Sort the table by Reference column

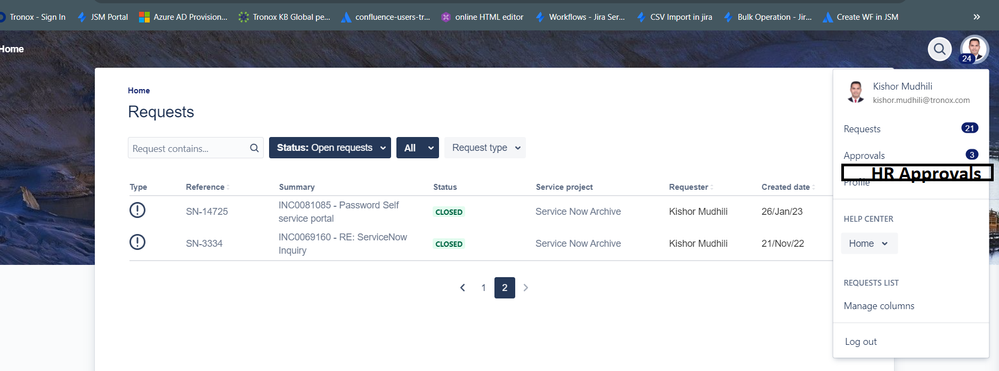207,187
